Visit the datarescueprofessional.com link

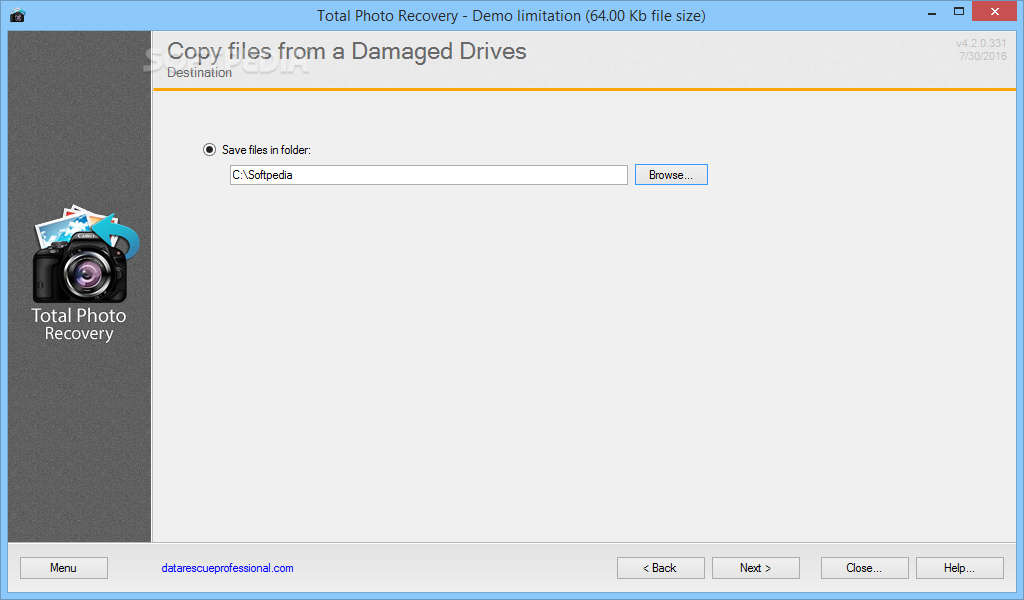coord(227,568)
